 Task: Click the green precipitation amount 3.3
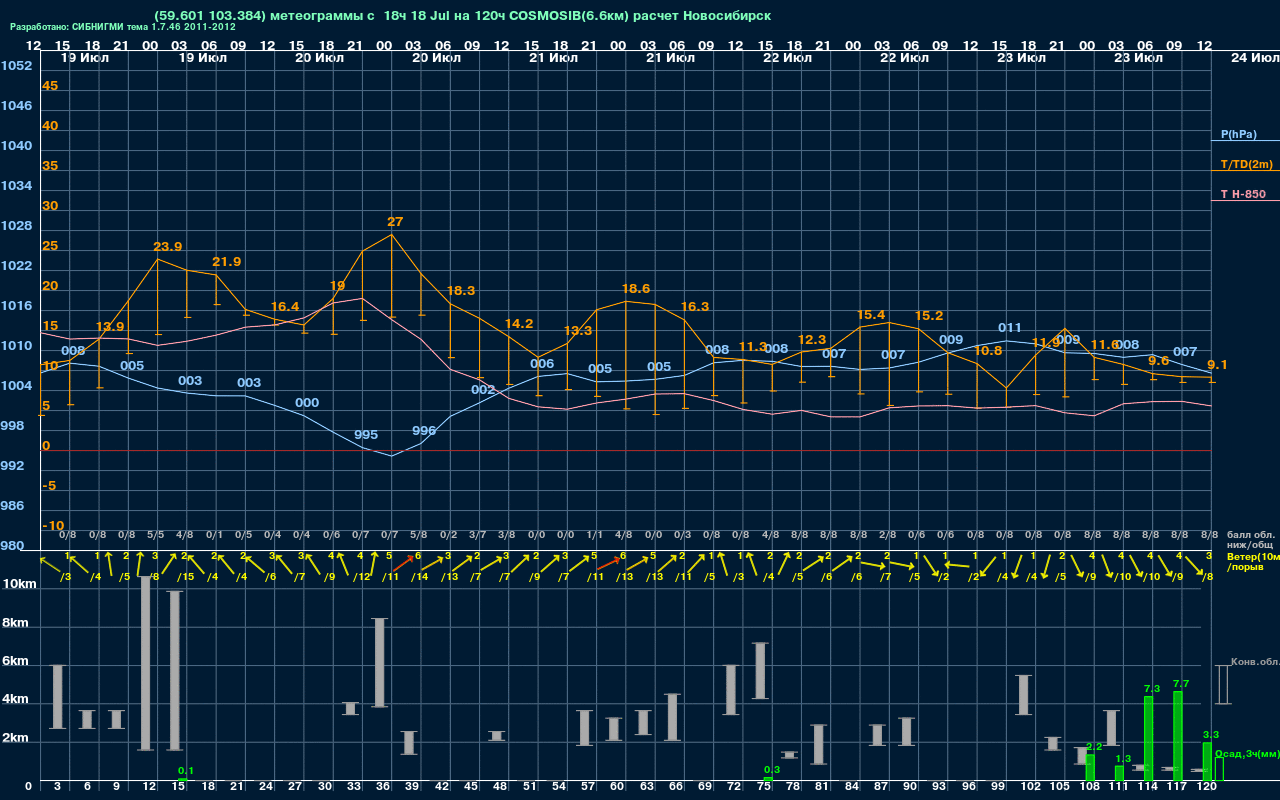1210,735
